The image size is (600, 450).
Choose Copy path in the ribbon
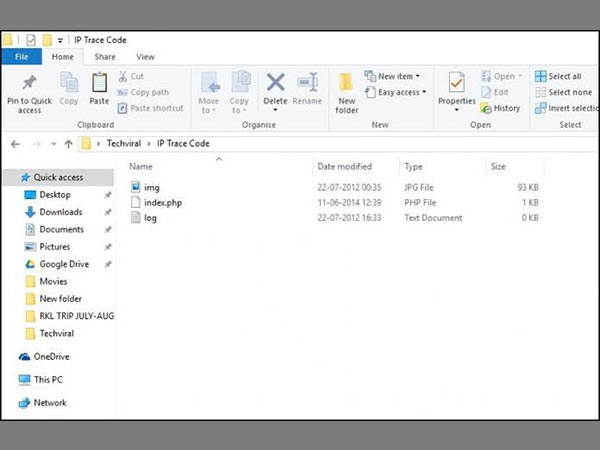(143, 92)
